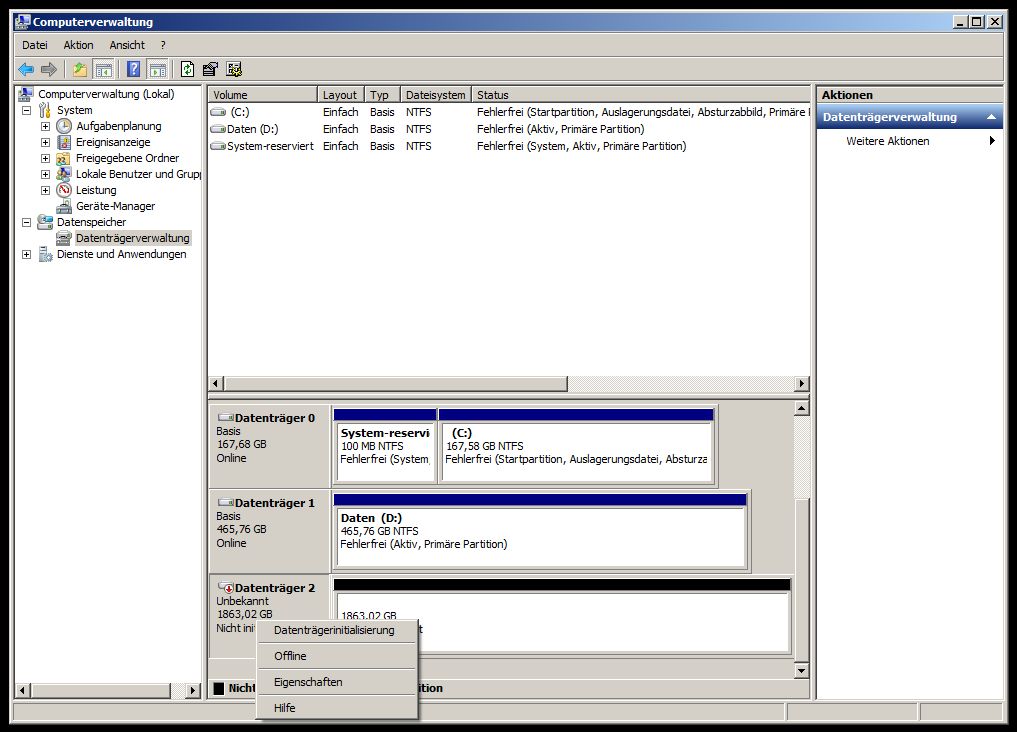Expand Lokale Benutzer und Gruppen node

pos(45,174)
